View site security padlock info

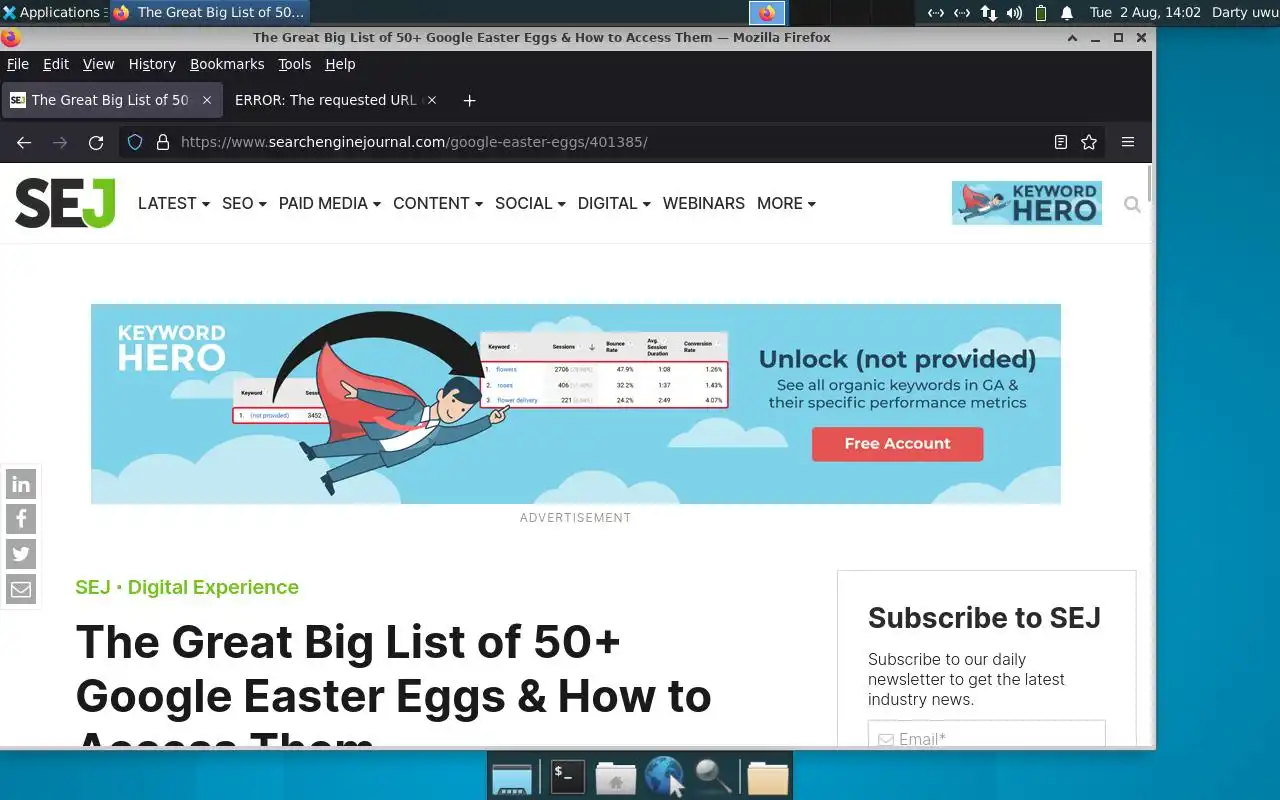[163, 142]
